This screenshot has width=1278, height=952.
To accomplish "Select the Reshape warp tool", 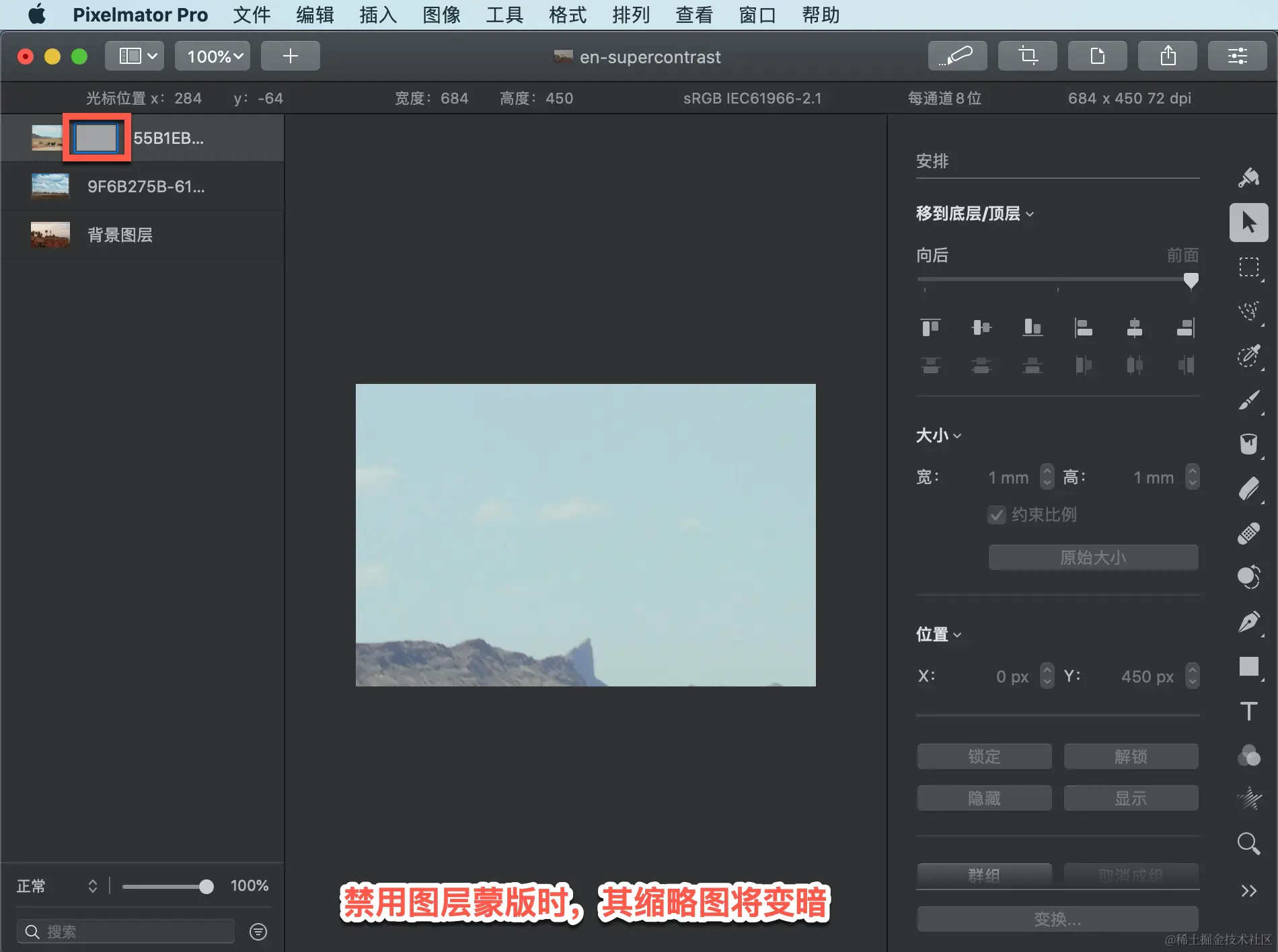I will [1249, 578].
